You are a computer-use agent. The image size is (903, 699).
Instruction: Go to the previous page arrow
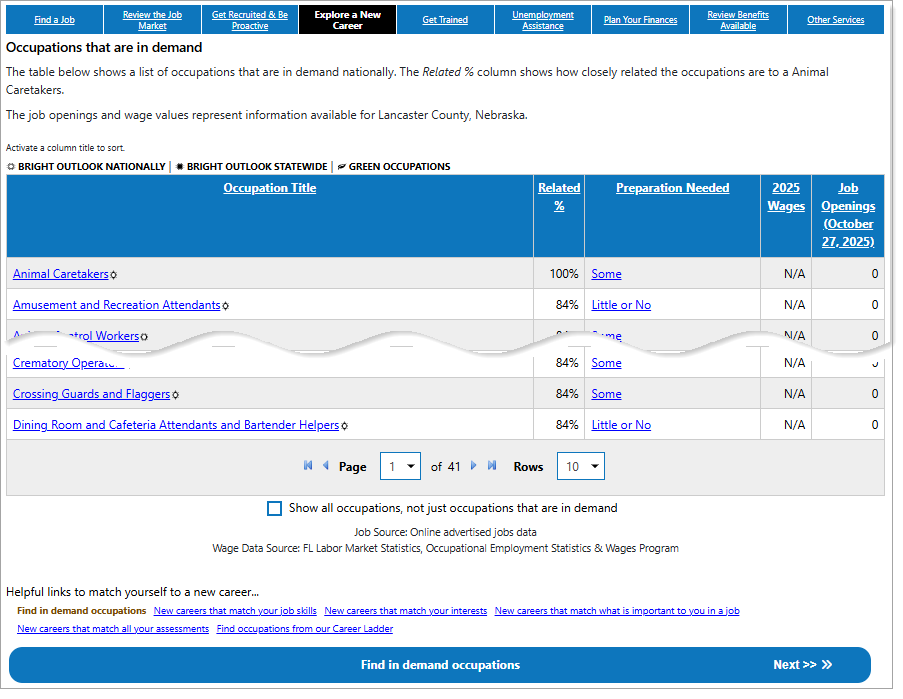tap(325, 466)
